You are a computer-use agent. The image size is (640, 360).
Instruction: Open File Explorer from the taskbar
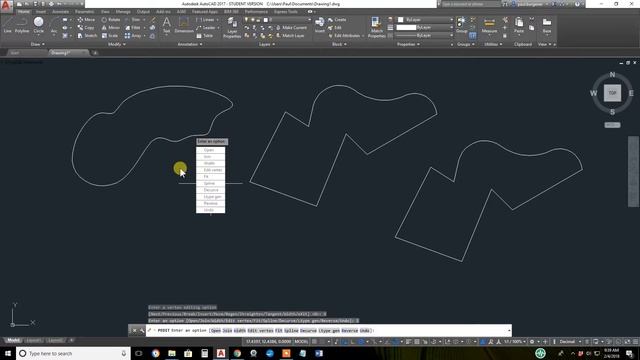(172, 353)
